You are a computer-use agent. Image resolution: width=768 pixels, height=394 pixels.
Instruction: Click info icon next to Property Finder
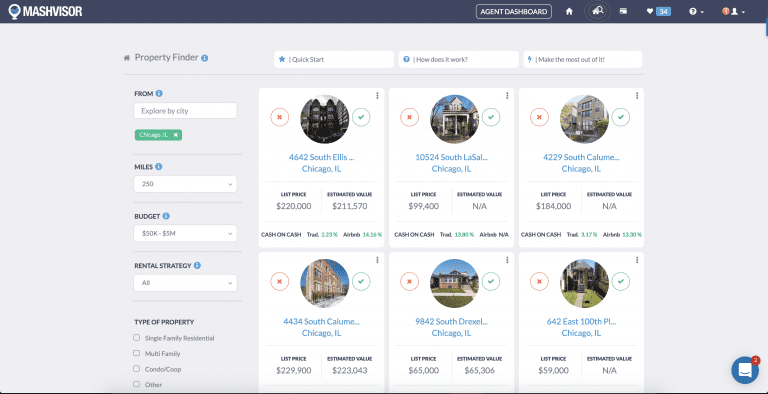click(x=205, y=58)
